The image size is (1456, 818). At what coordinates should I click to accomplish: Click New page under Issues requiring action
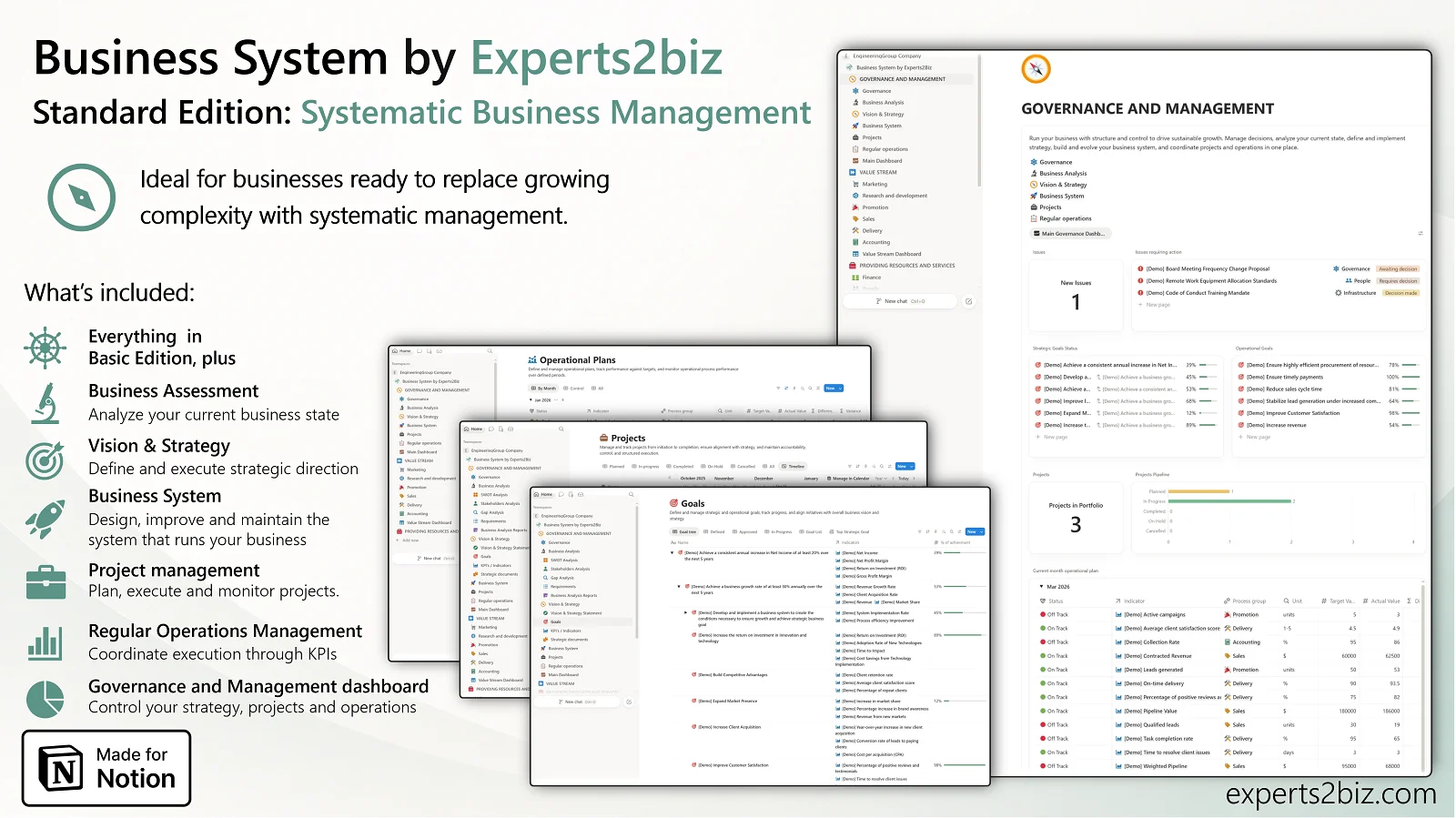click(1154, 305)
